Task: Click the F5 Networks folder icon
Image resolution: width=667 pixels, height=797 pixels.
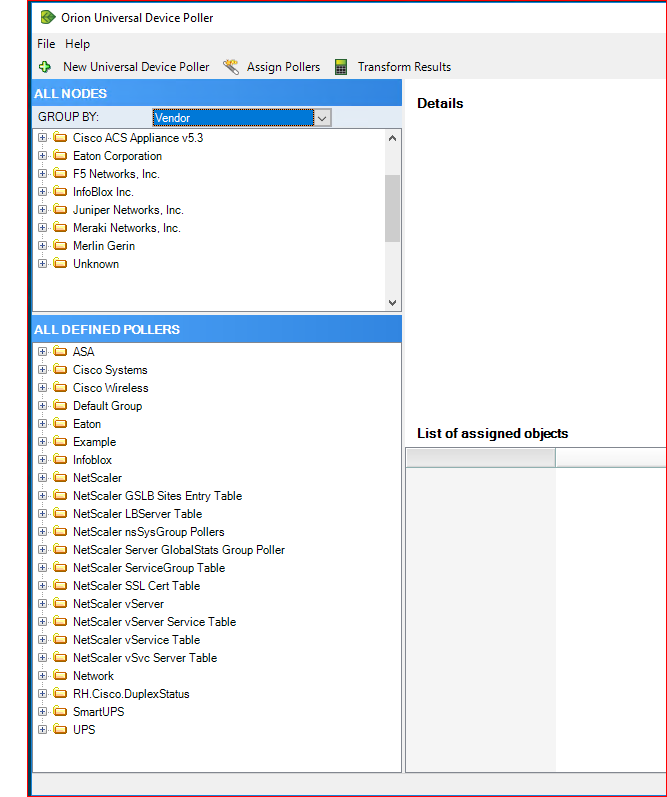Action: tap(60, 173)
